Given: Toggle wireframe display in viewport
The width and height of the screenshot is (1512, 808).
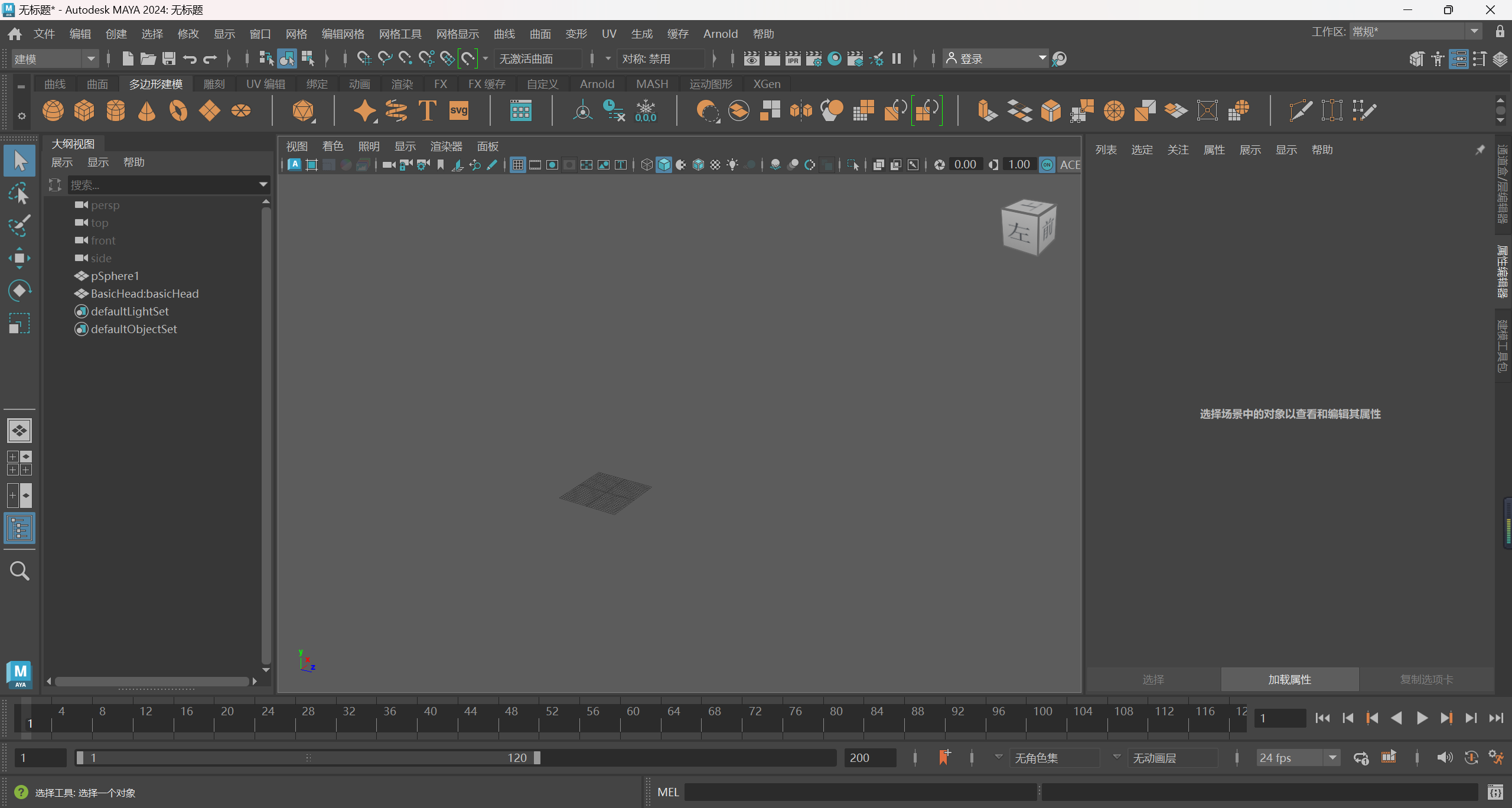Looking at the screenshot, I should [x=647, y=165].
